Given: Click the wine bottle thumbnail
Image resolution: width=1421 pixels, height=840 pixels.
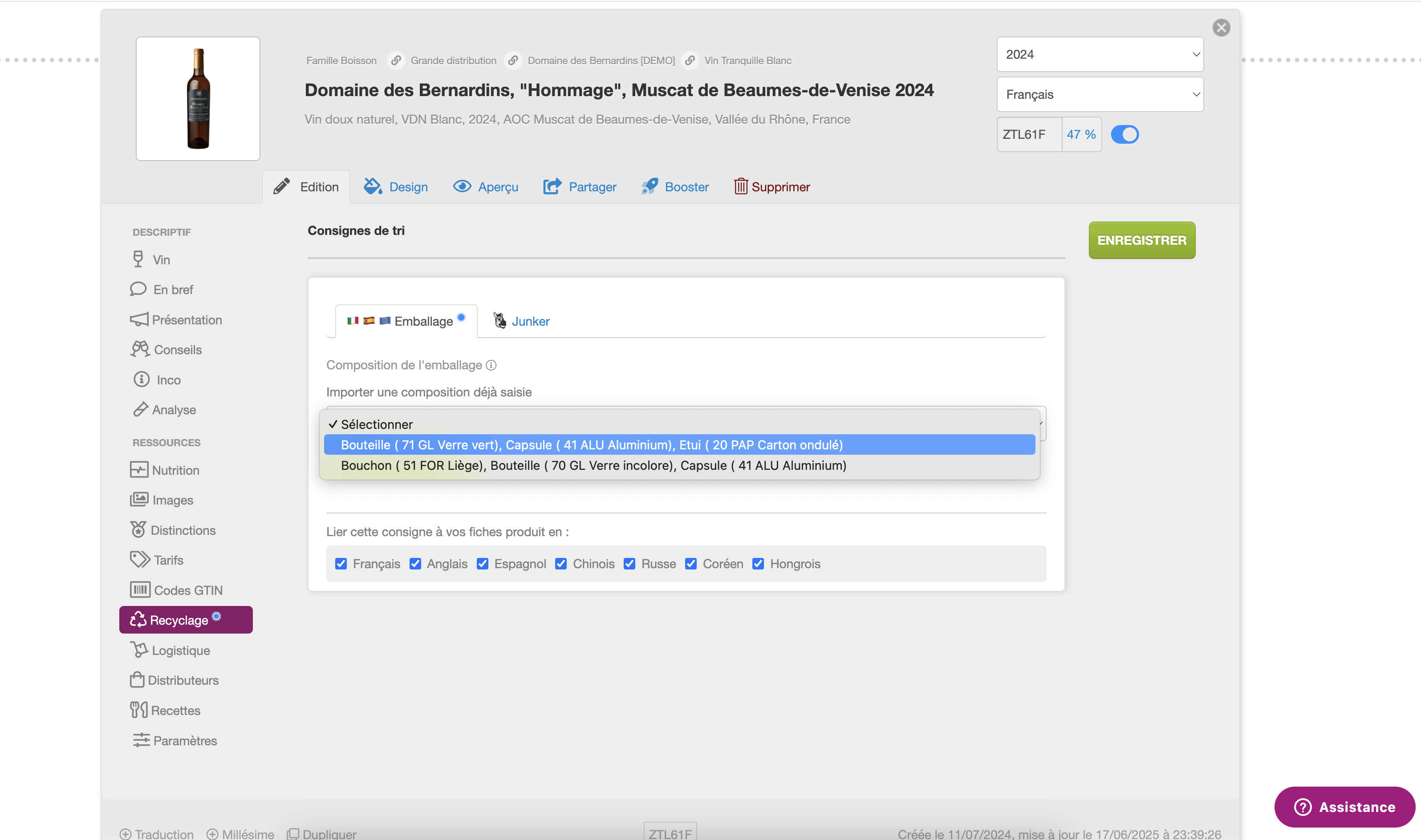Looking at the screenshot, I should pyautogui.click(x=198, y=98).
